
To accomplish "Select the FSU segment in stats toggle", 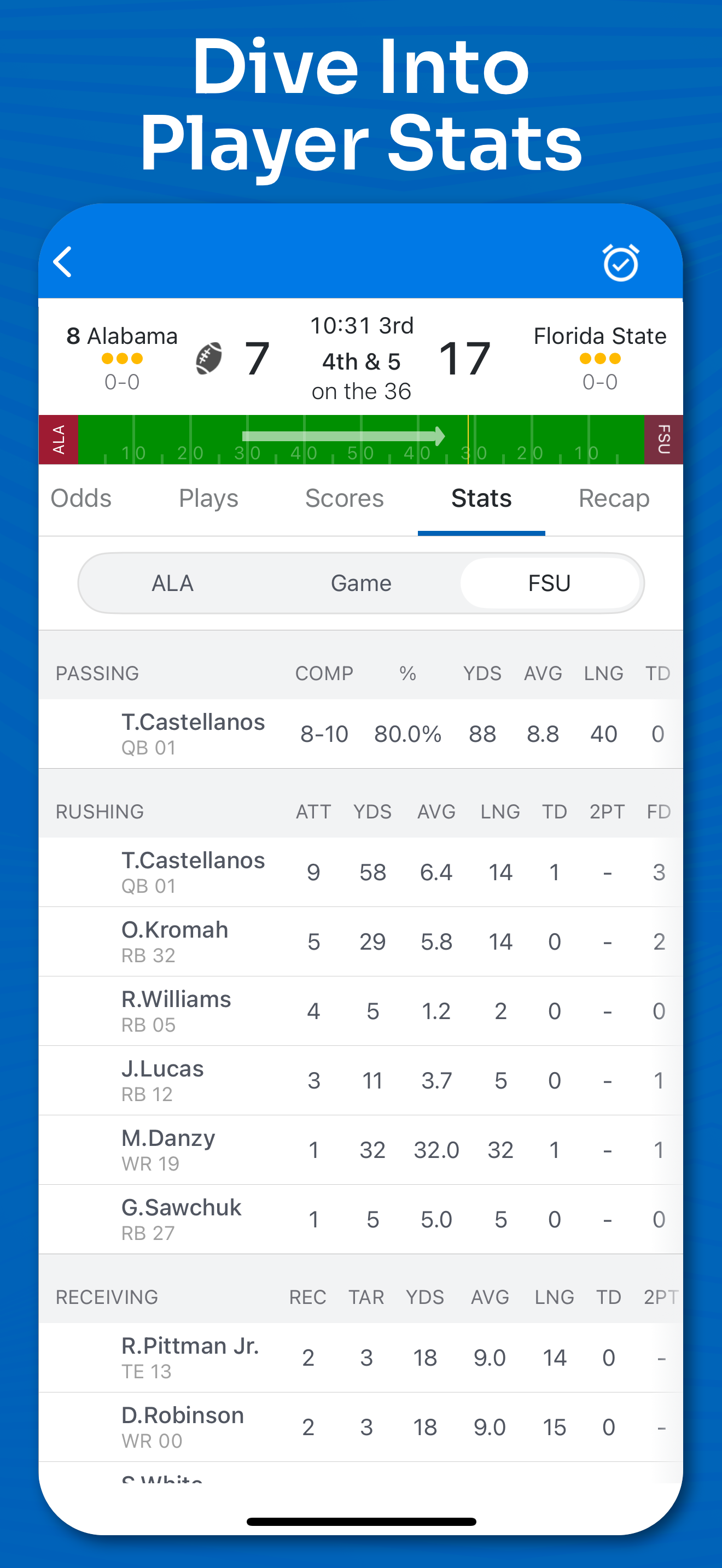I will [x=549, y=583].
